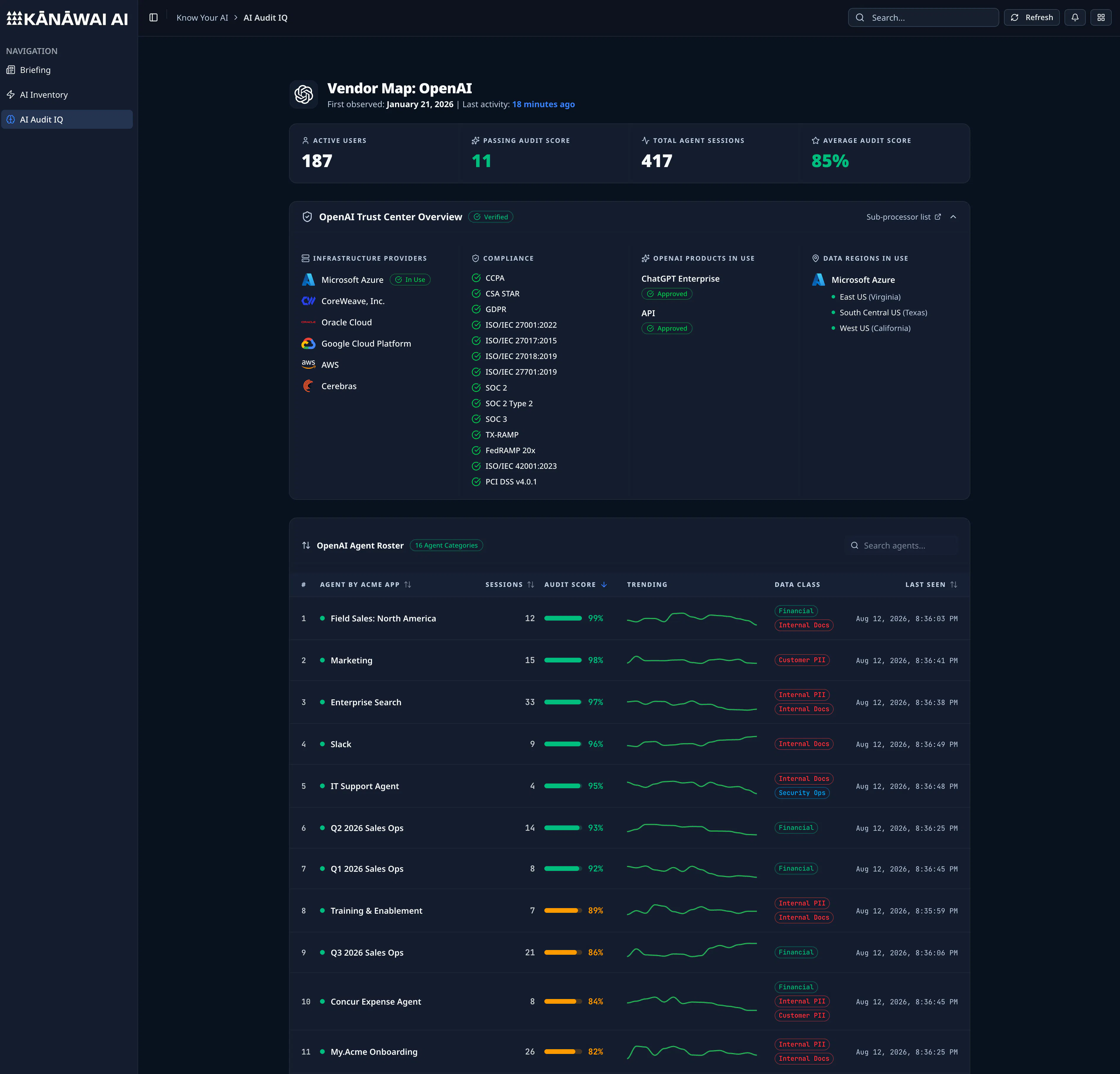The width and height of the screenshot is (1120, 1074).
Task: Click the GDPR compliance check icon
Action: point(476,309)
